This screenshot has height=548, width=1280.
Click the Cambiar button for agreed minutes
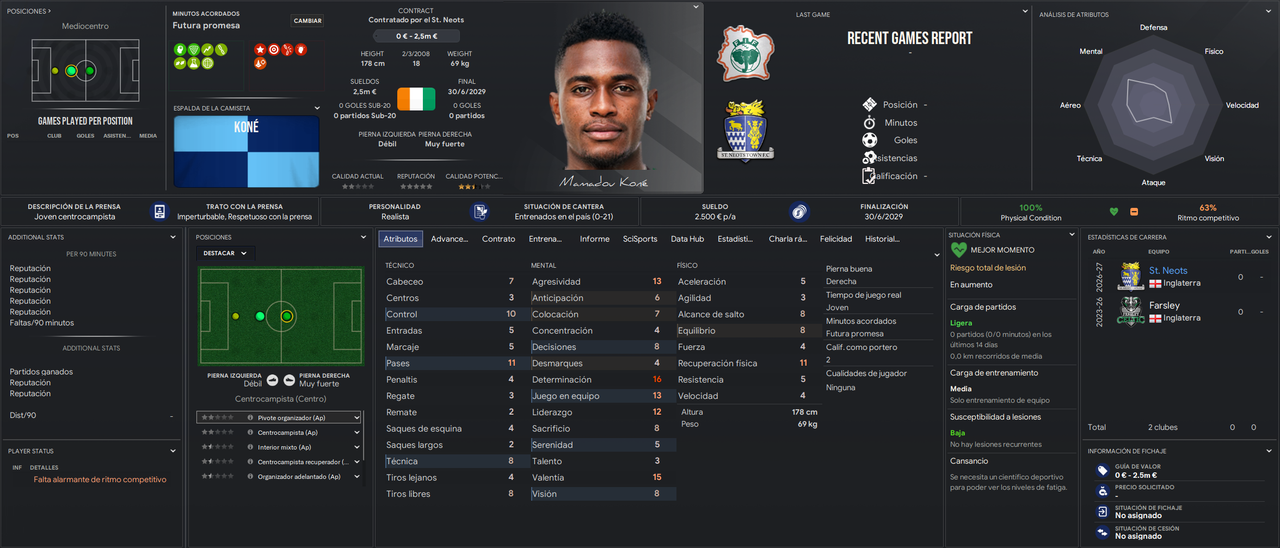[x=307, y=20]
